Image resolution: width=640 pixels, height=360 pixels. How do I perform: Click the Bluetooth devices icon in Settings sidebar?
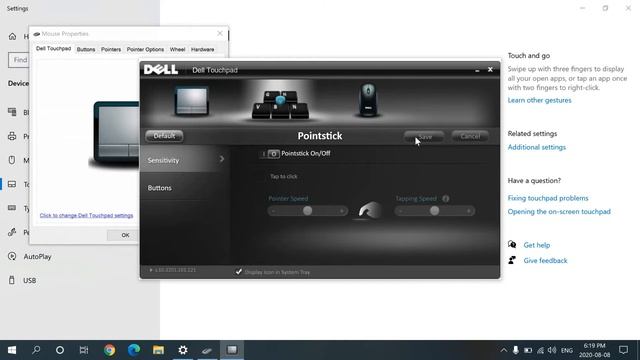12,112
